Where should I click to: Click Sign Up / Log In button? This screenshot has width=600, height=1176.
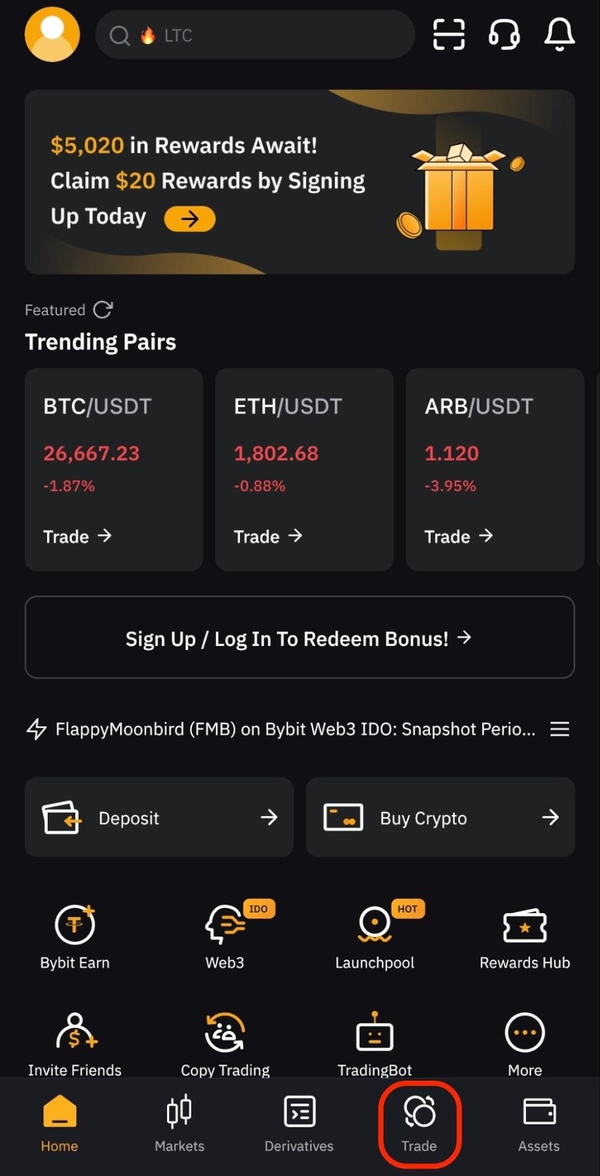point(299,638)
